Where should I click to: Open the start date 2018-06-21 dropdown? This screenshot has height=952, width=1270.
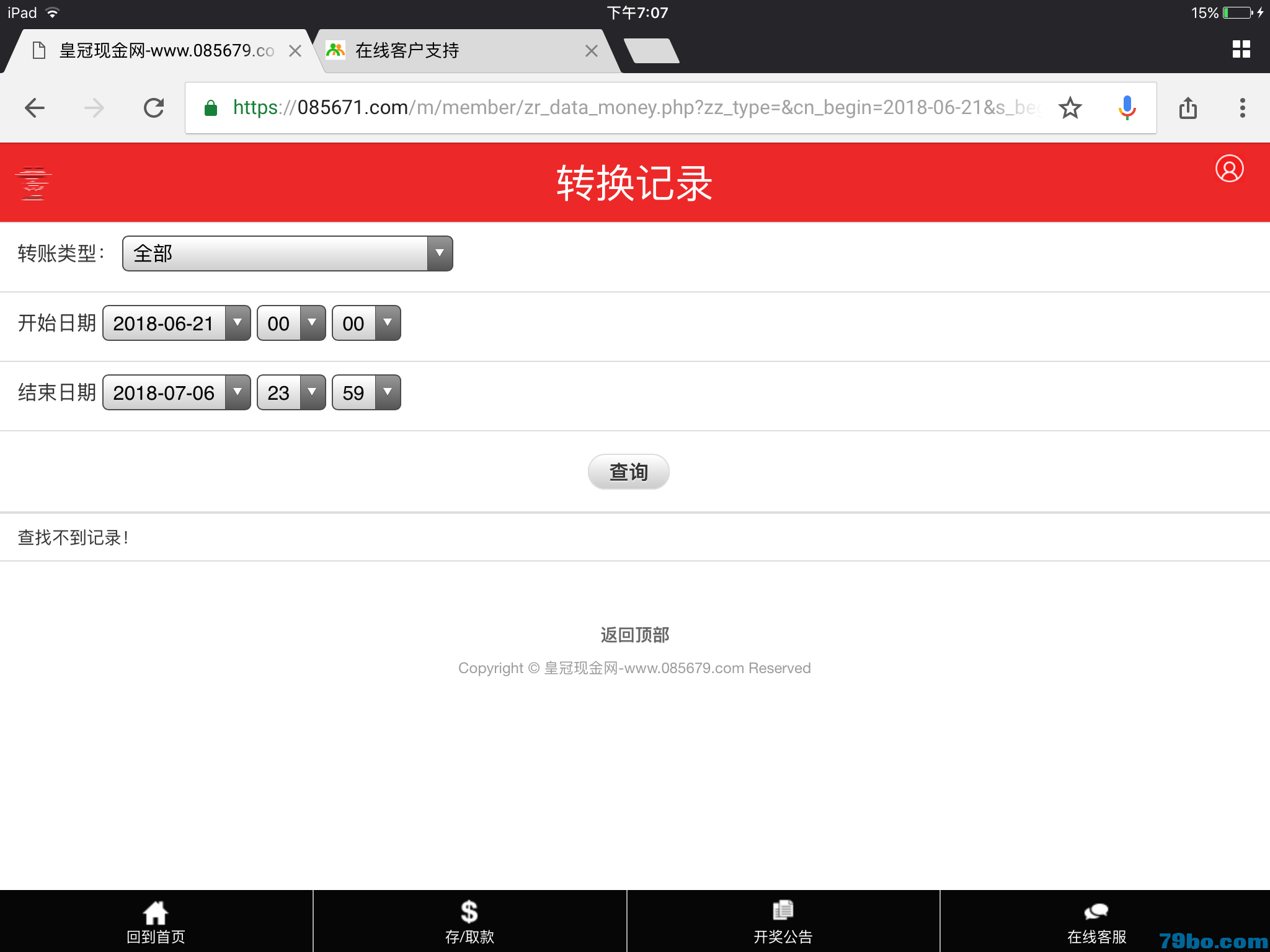coord(177,323)
